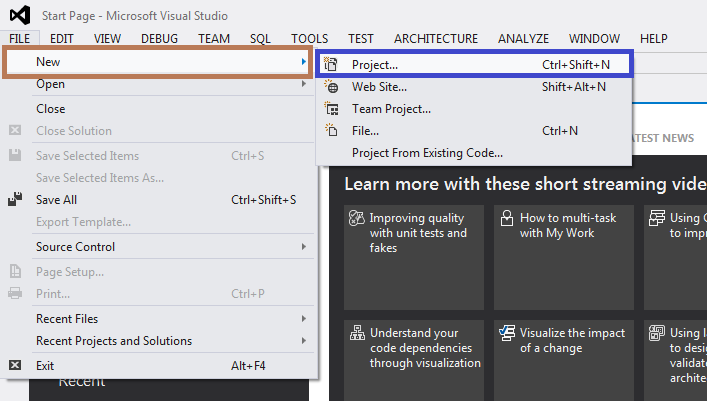Choose Team Project... menu entry
This screenshot has height=401, width=707.
[474, 109]
